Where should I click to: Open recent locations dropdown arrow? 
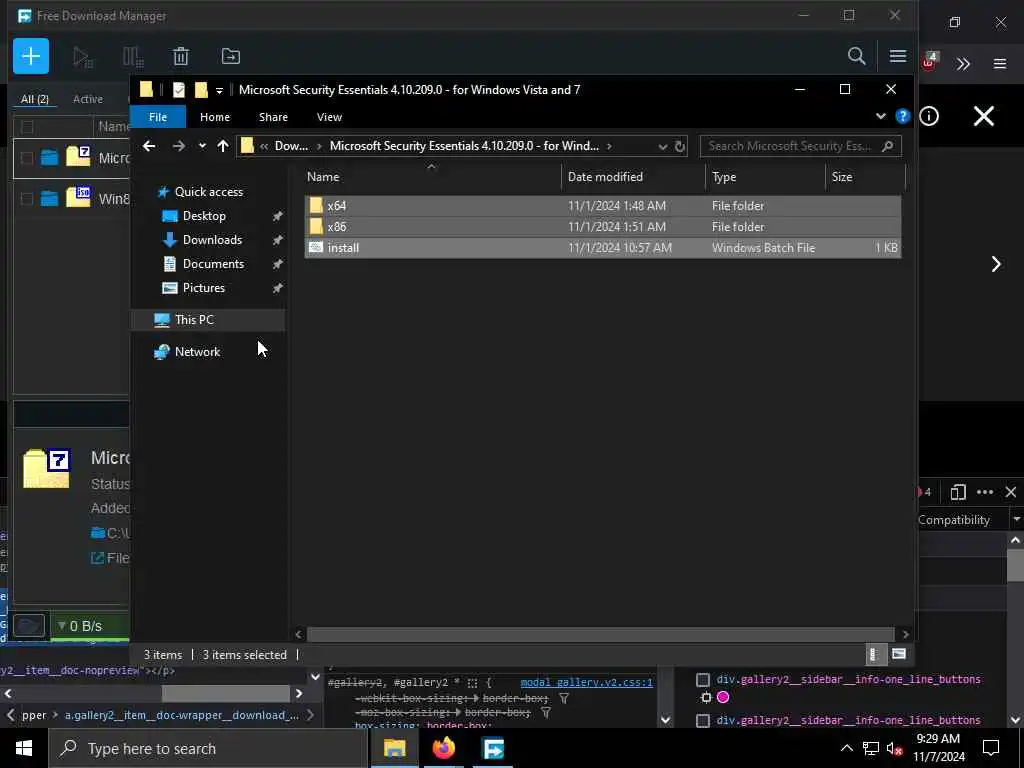click(202, 146)
